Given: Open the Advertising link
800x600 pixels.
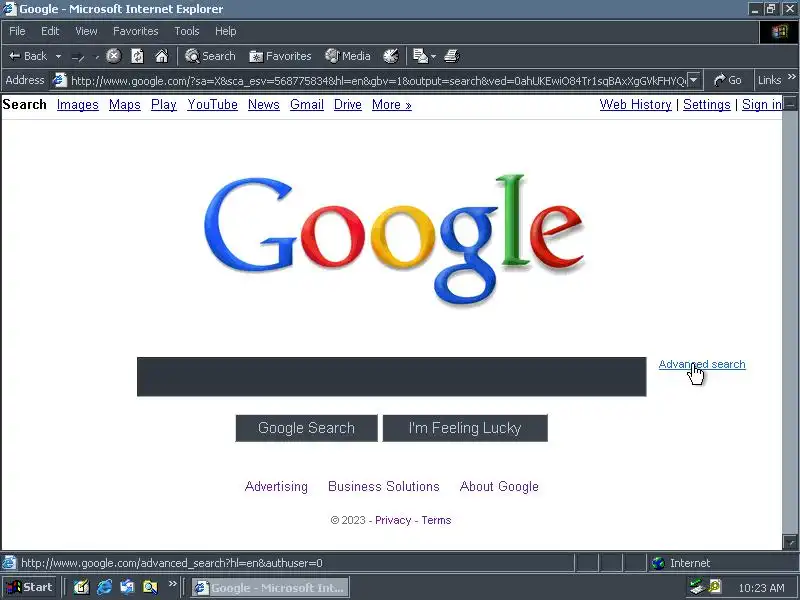Looking at the screenshot, I should (276, 486).
